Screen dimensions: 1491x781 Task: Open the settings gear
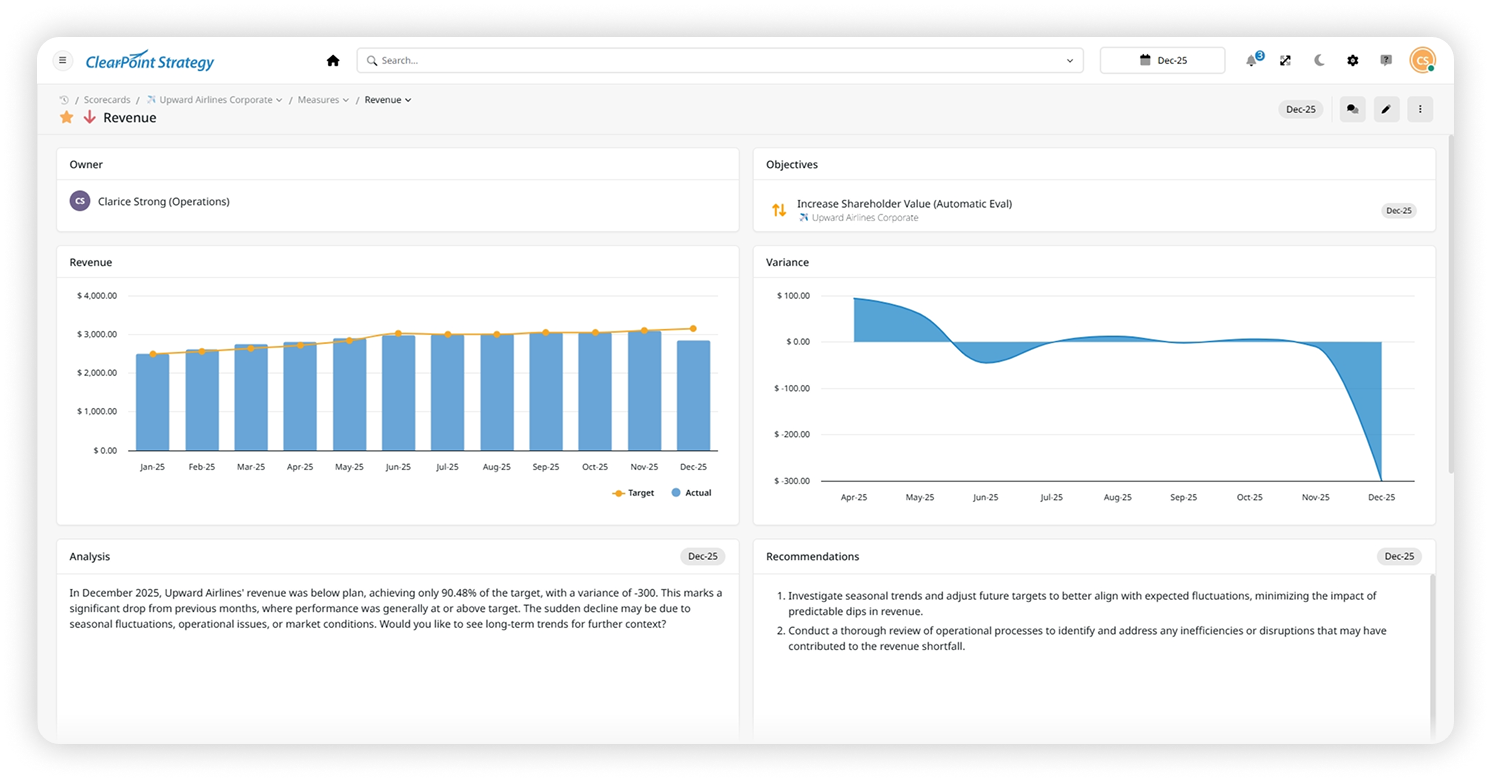[x=1352, y=60]
